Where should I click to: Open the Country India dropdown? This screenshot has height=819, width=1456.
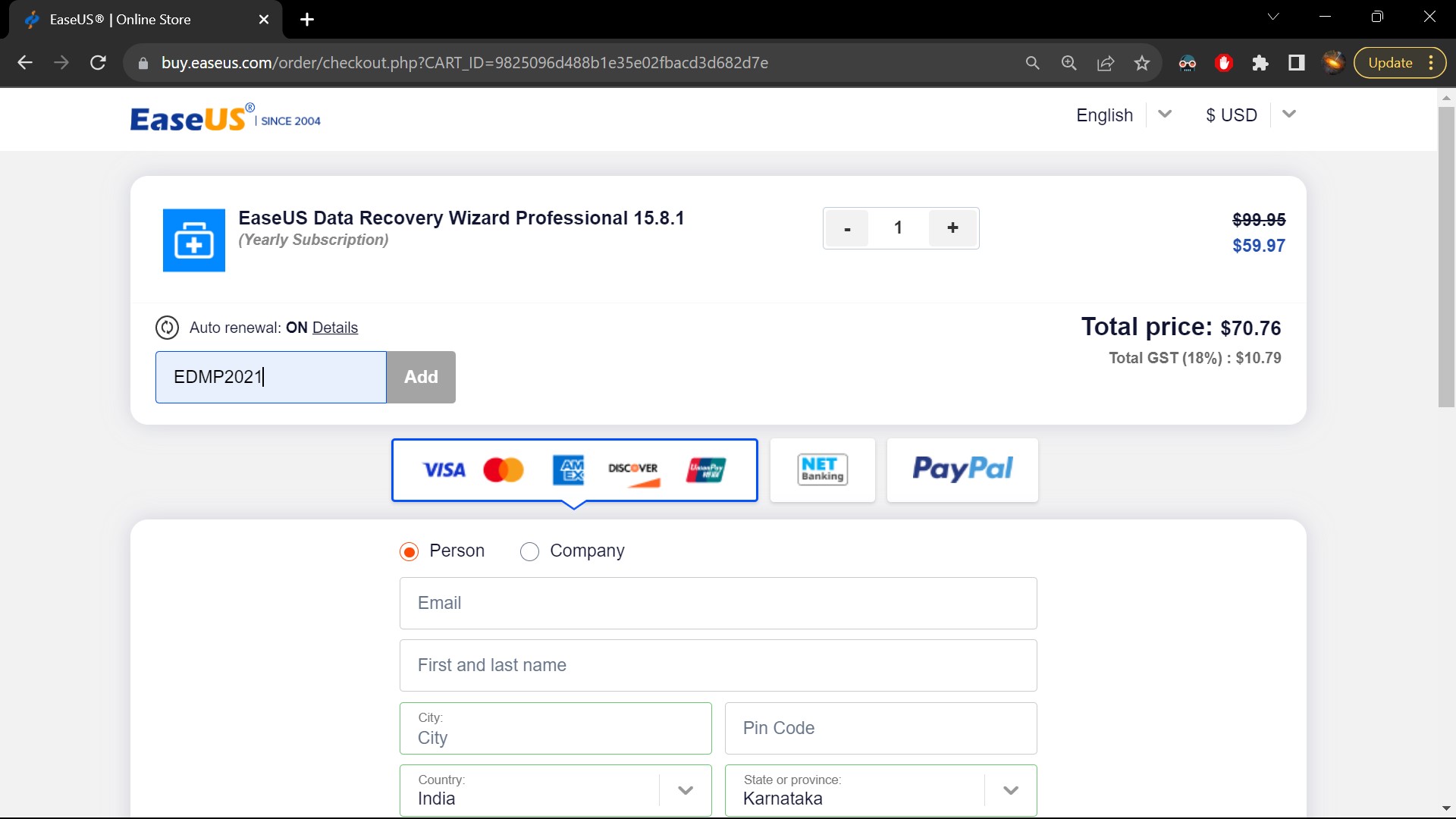556,791
